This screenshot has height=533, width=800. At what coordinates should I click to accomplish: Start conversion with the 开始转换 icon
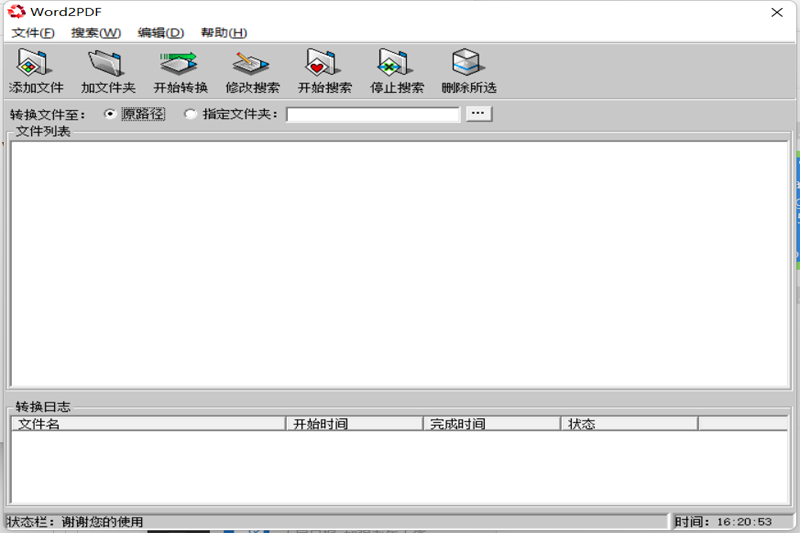point(179,63)
